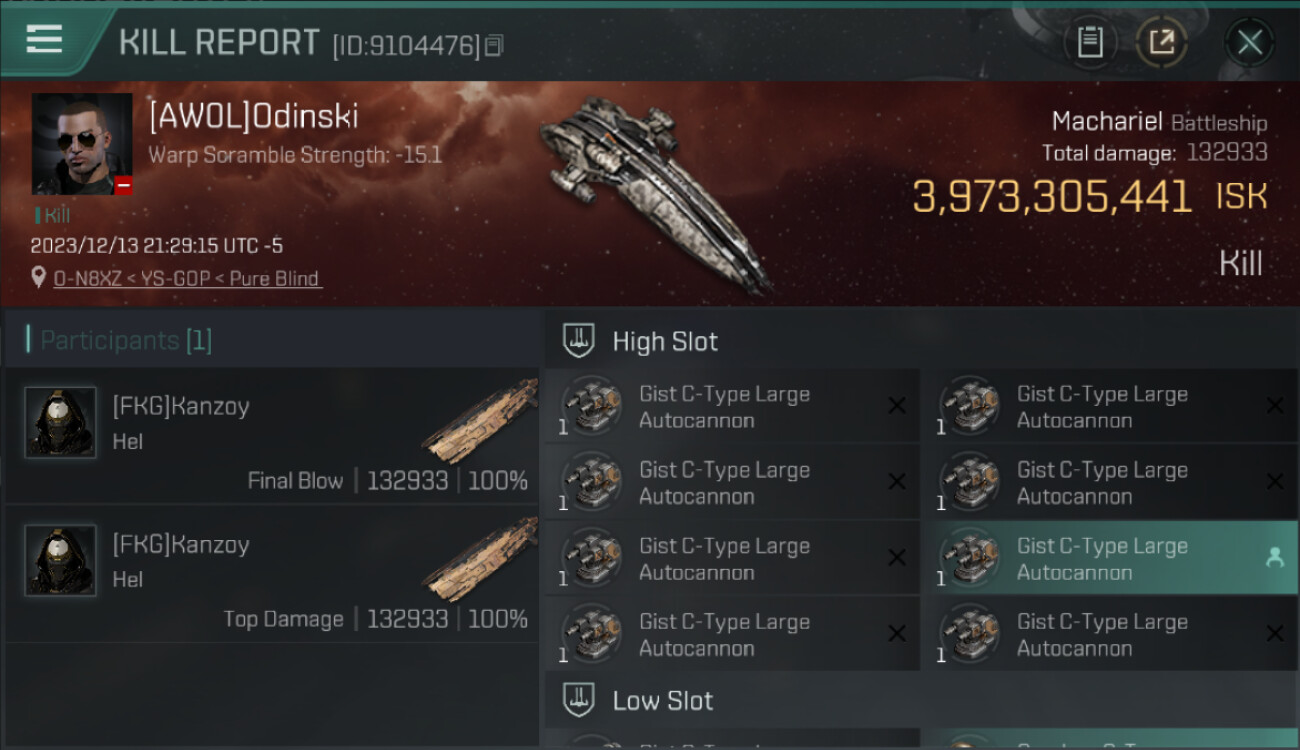The height and width of the screenshot is (750, 1300).
Task: Close the Kill Report window
Action: [x=1249, y=42]
